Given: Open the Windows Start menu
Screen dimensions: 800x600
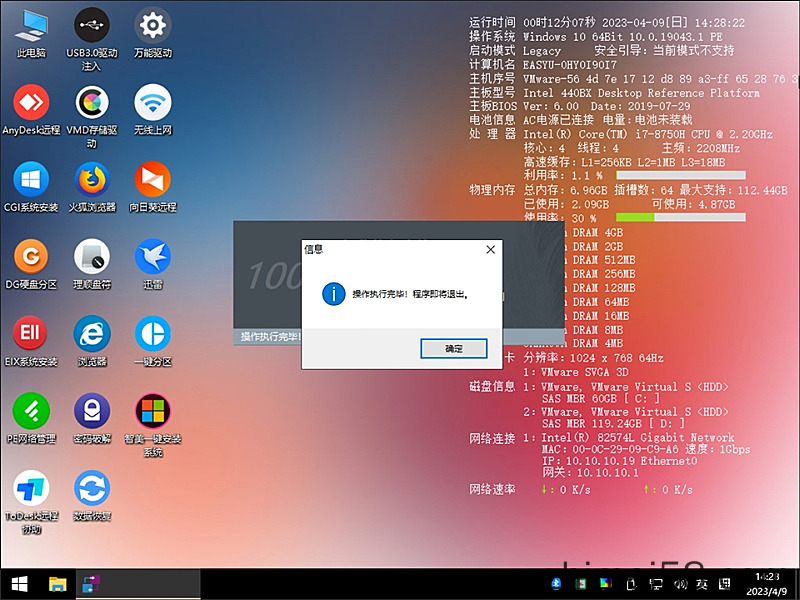Looking at the screenshot, I should tap(19, 584).
